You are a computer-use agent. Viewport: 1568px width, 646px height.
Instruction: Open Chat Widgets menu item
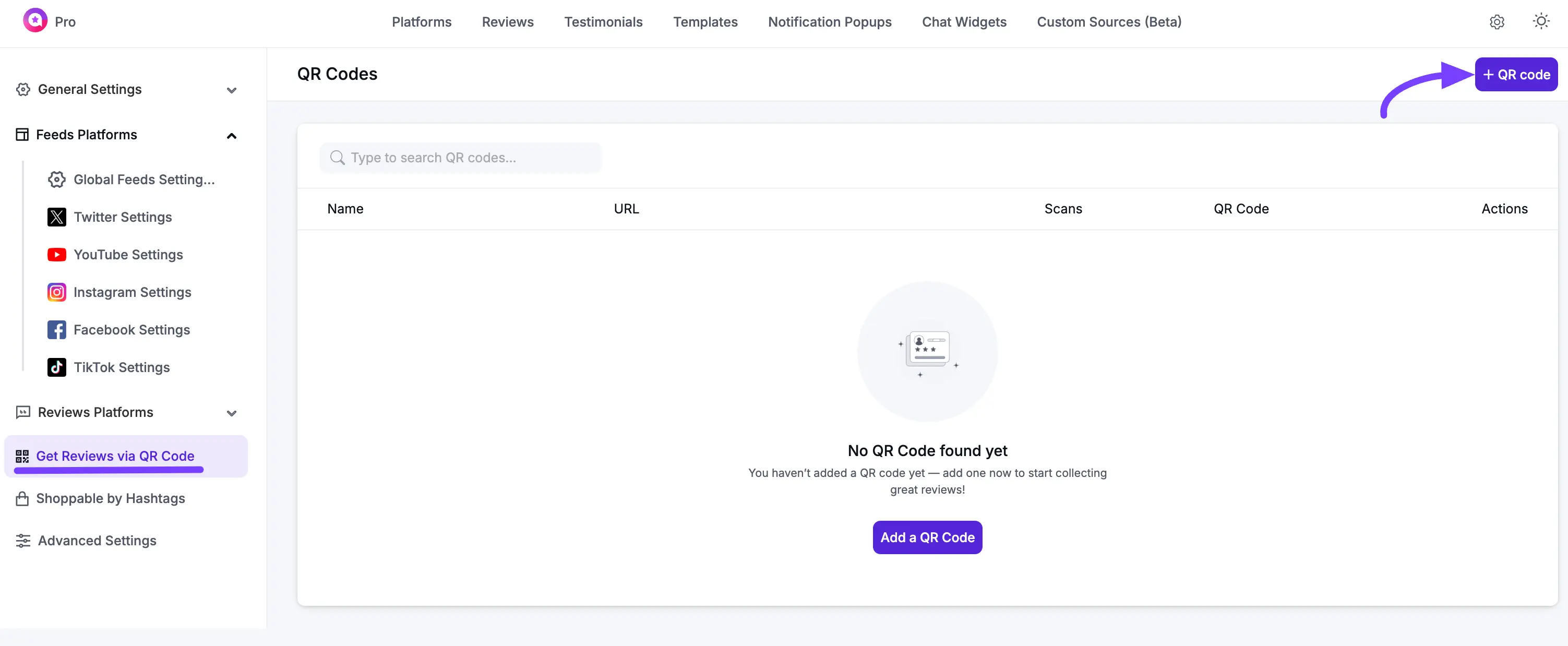(964, 22)
